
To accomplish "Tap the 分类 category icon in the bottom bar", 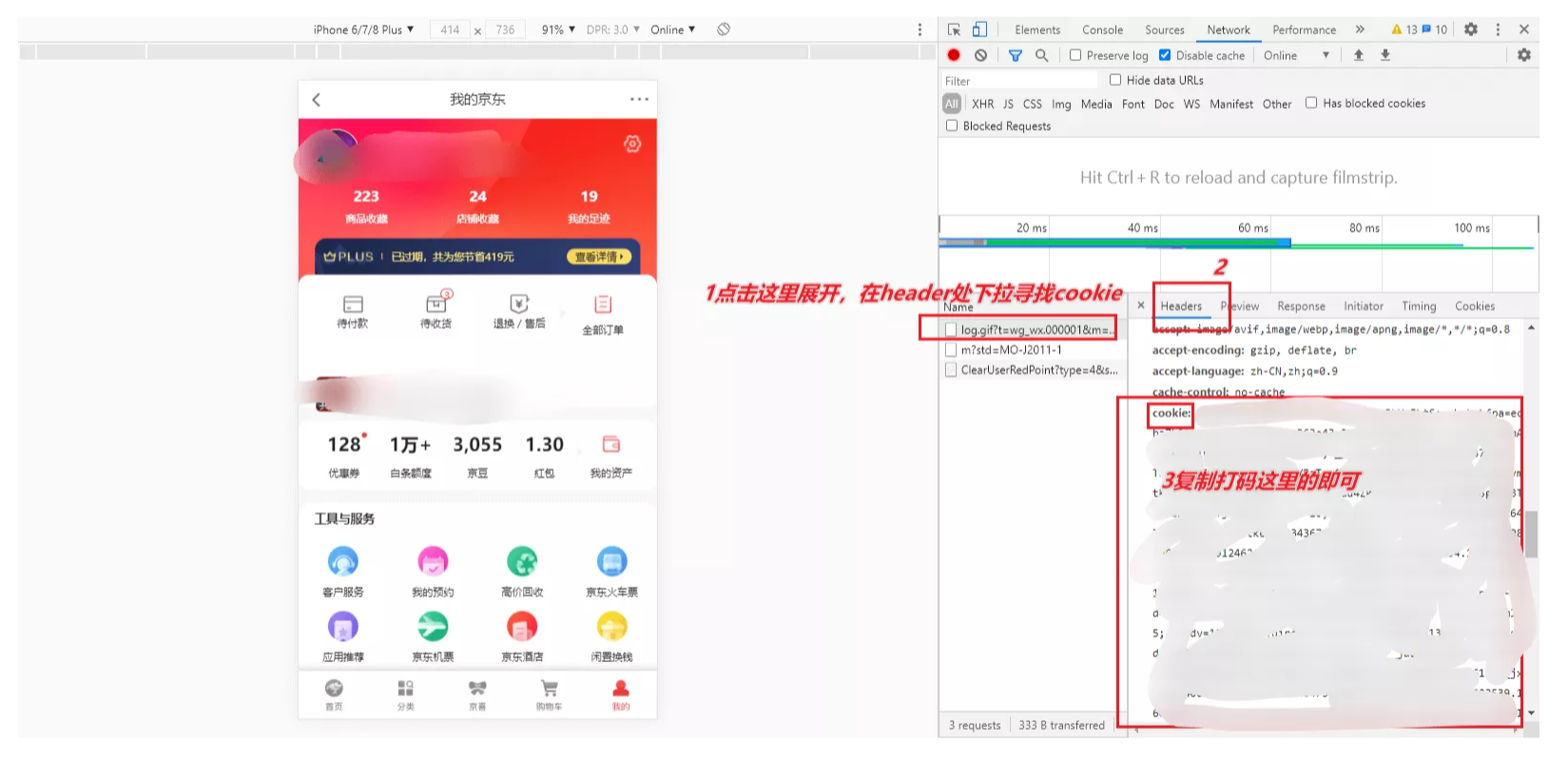I will pos(405,689).
